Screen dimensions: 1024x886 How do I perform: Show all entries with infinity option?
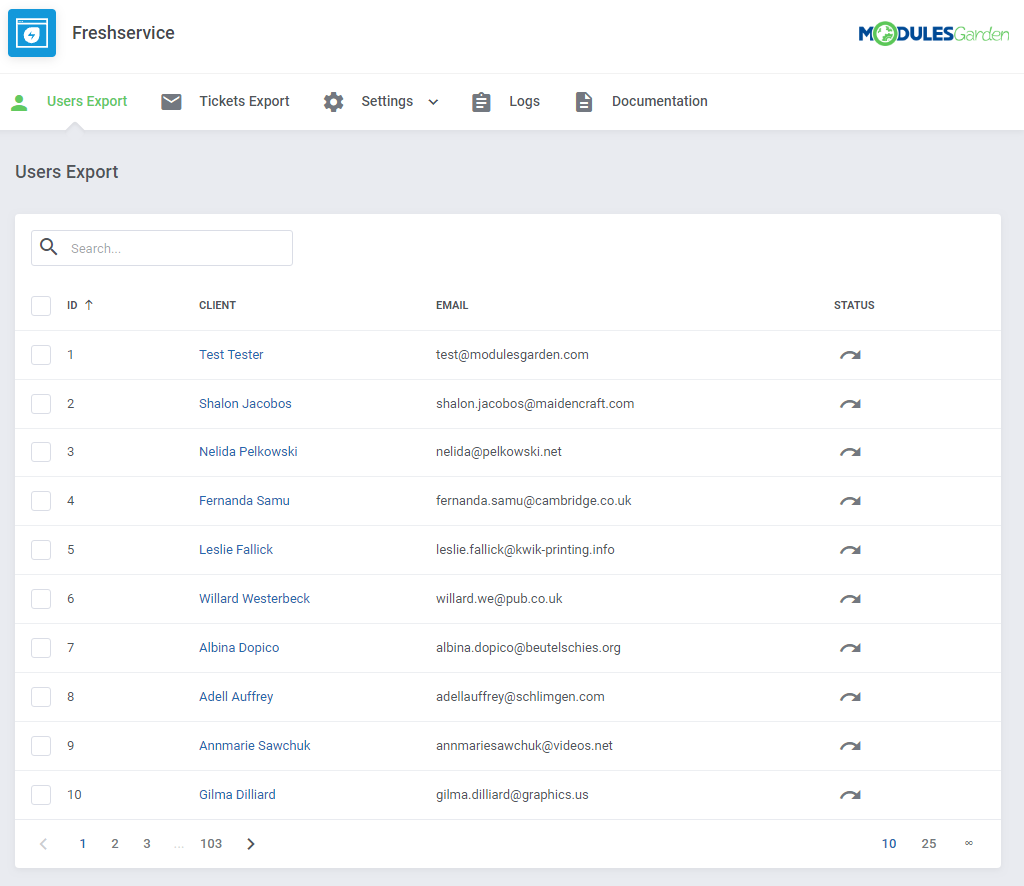point(968,843)
